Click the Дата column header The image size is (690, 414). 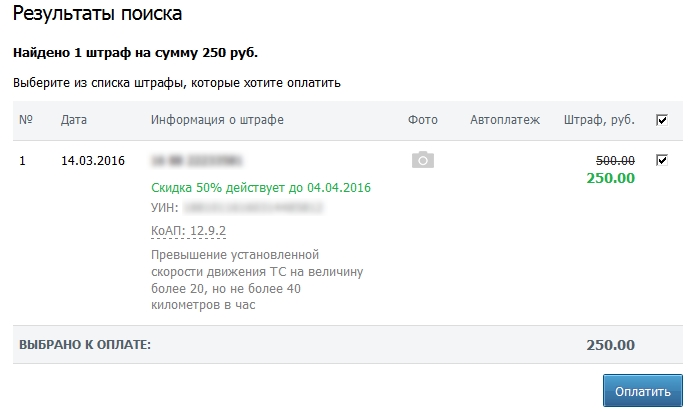[74, 120]
